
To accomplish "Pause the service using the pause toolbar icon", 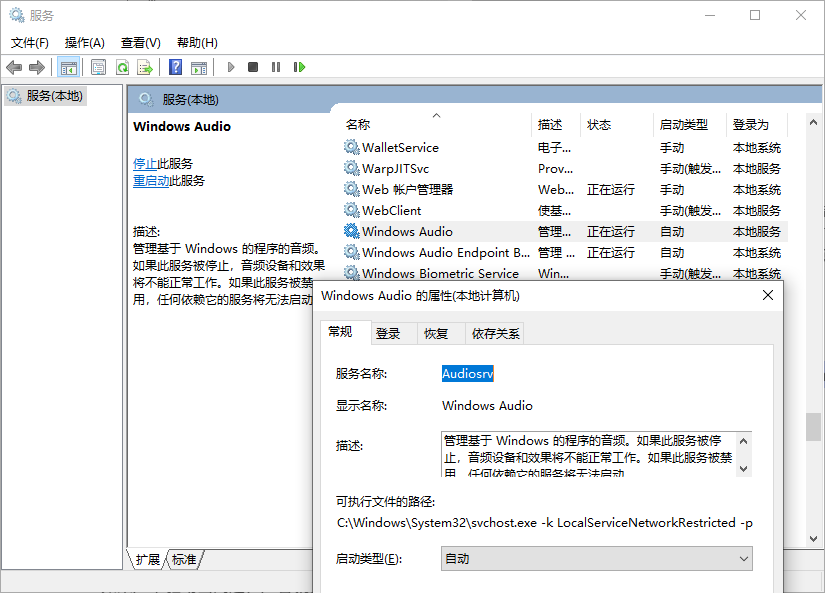I will (276, 67).
